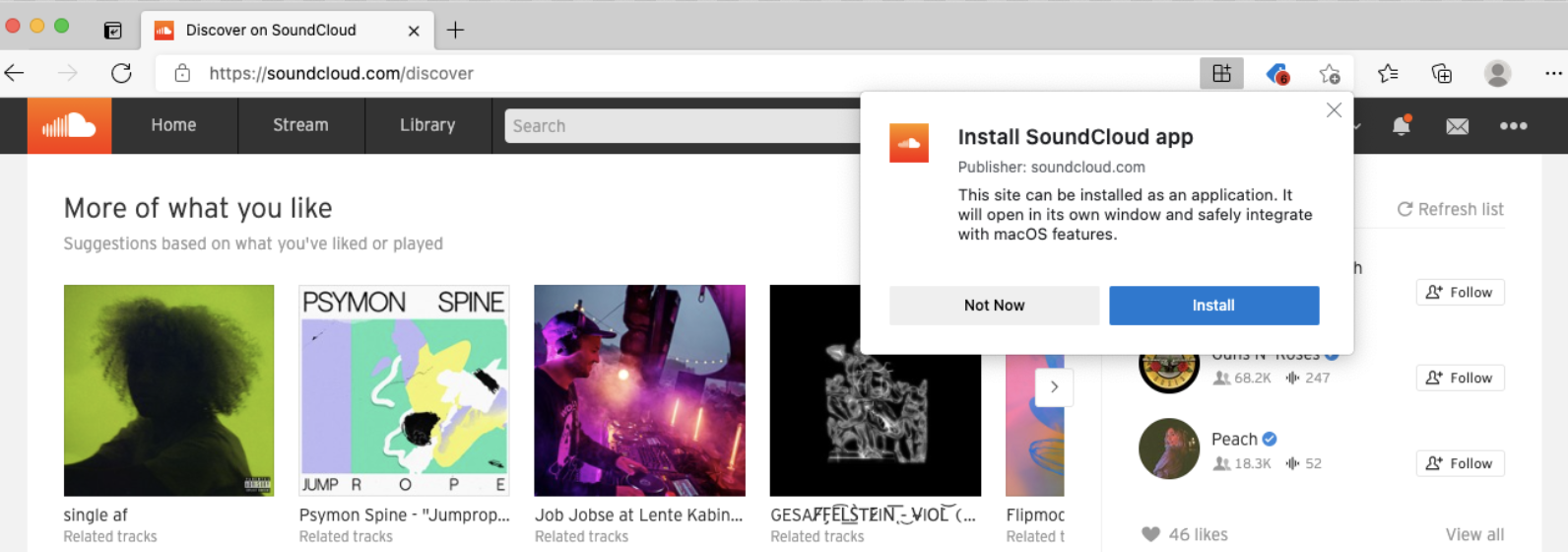The image size is (1568, 552).
Task: Click Guns N' Roses 247 tracks count
Action: (1308, 378)
